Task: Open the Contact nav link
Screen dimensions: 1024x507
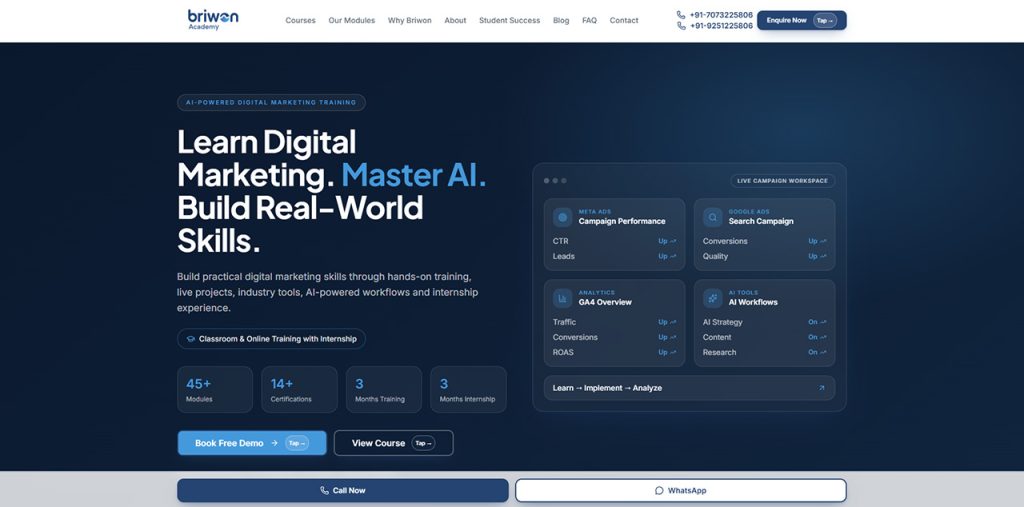Action: point(624,20)
